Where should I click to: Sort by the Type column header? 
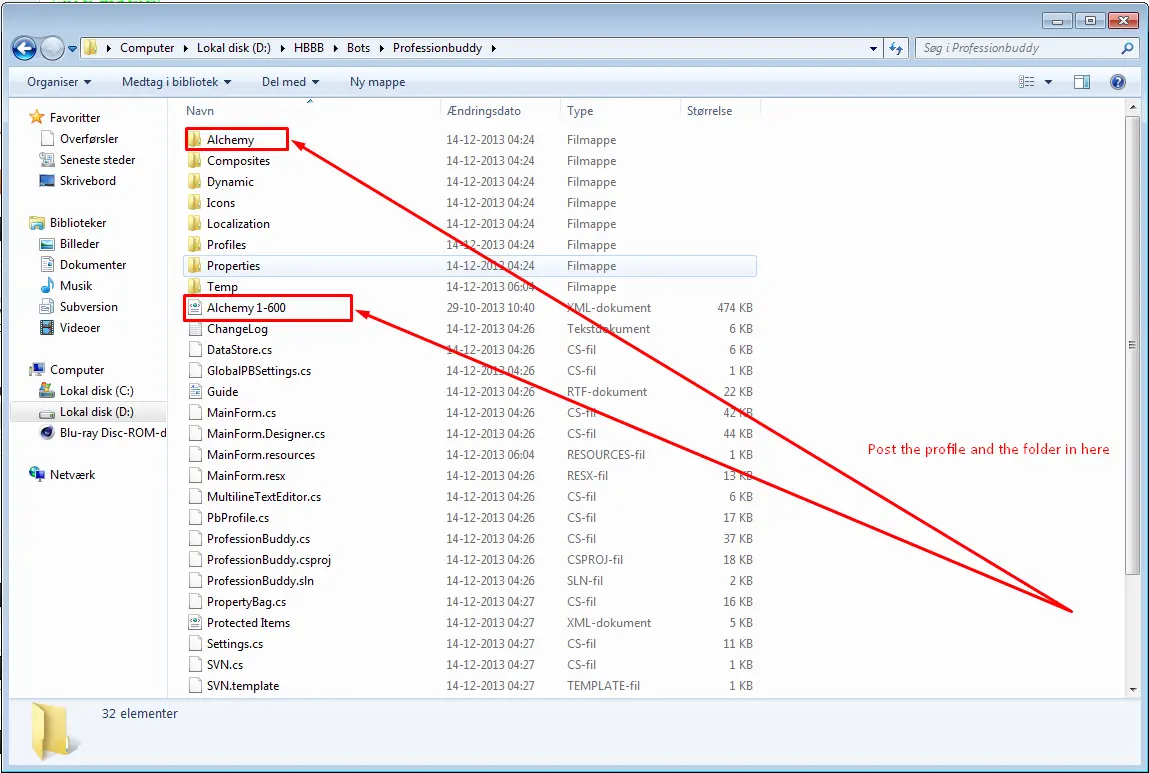(x=580, y=111)
